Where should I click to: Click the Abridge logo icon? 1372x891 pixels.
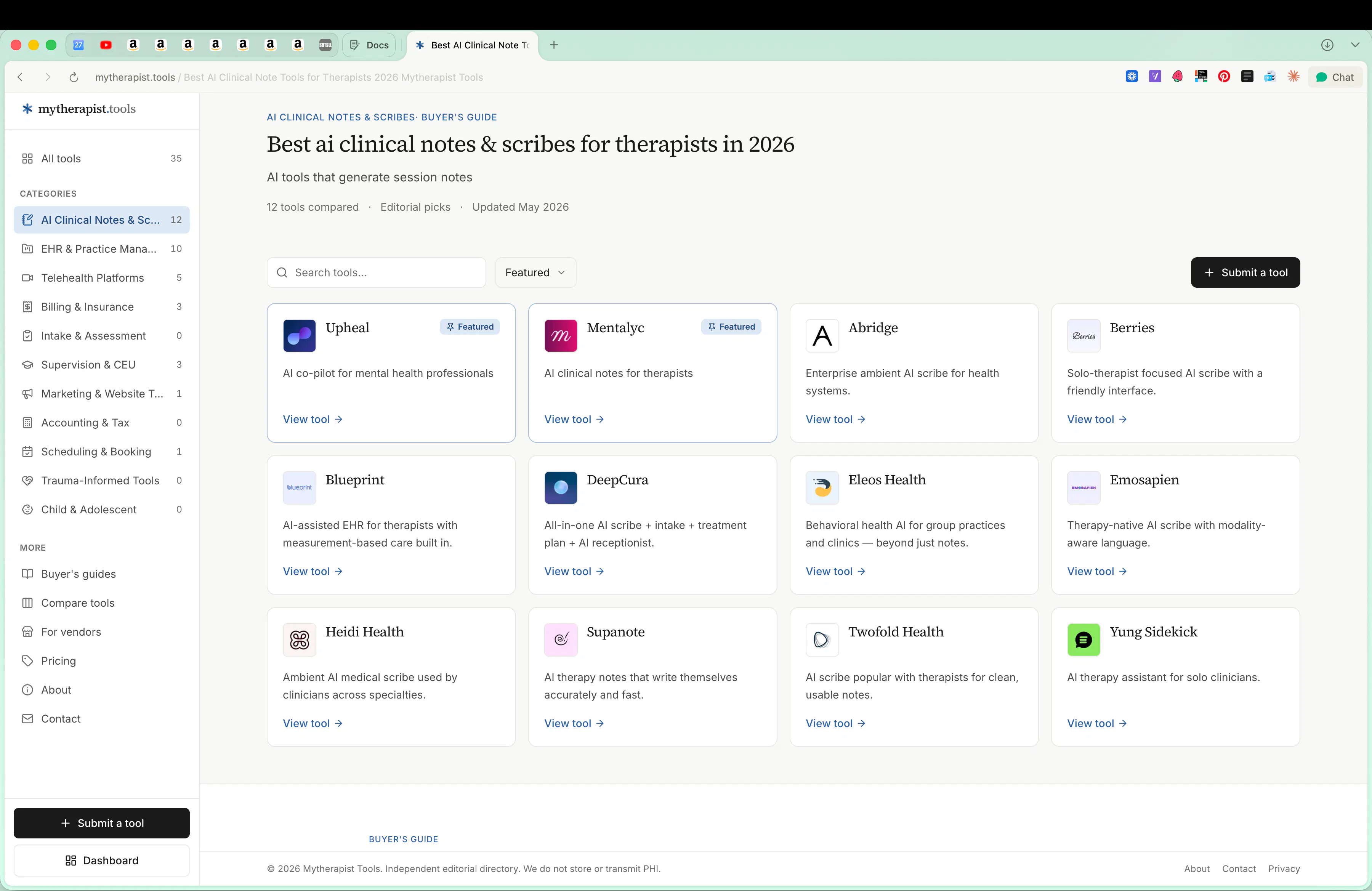[822, 335]
